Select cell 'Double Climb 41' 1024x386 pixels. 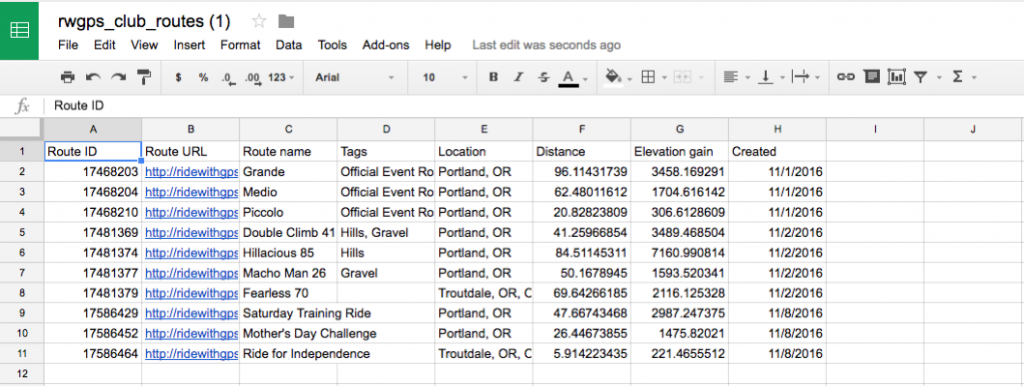pyautogui.click(x=288, y=233)
